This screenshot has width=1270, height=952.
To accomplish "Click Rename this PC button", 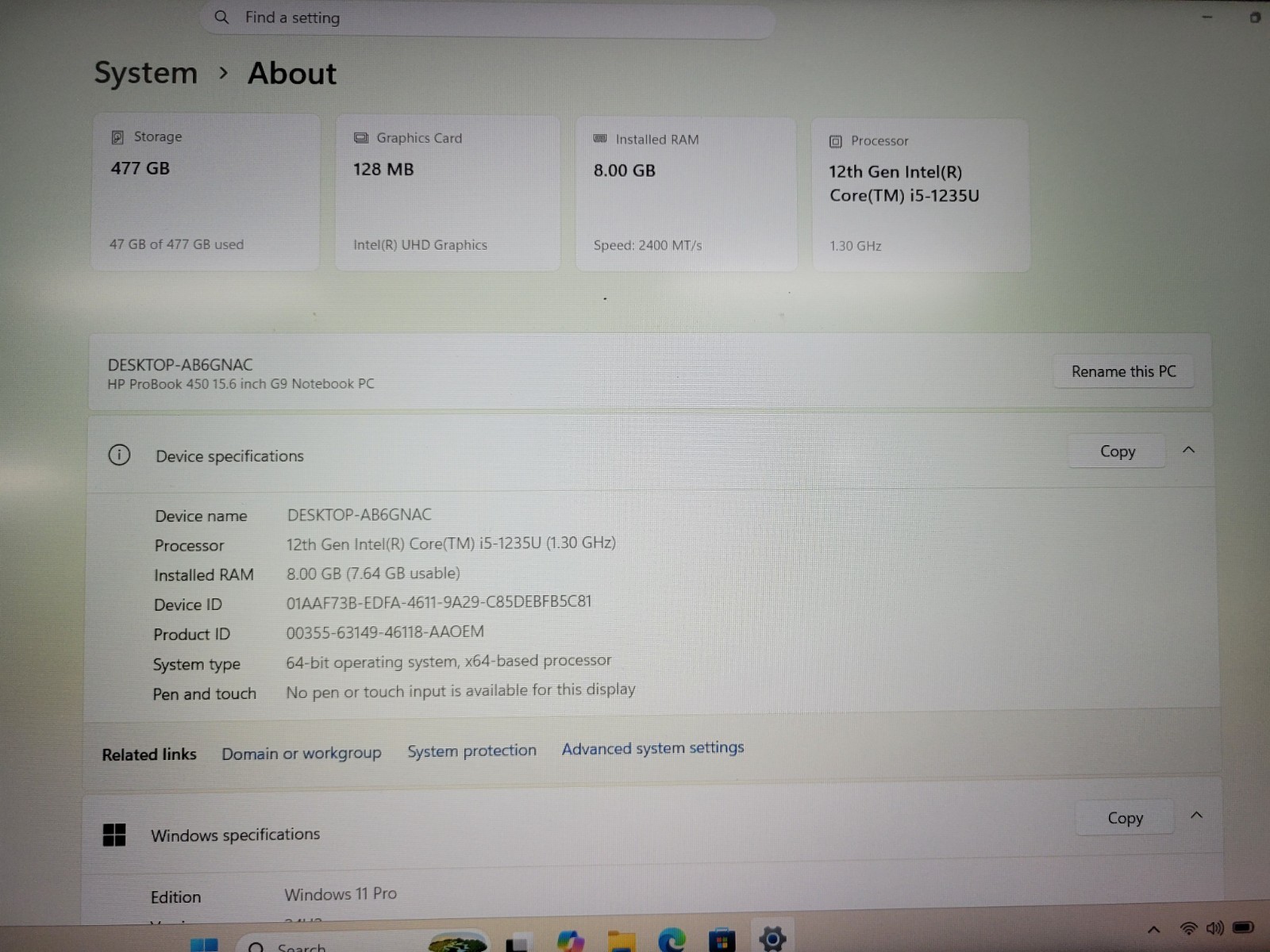I will pyautogui.click(x=1123, y=371).
